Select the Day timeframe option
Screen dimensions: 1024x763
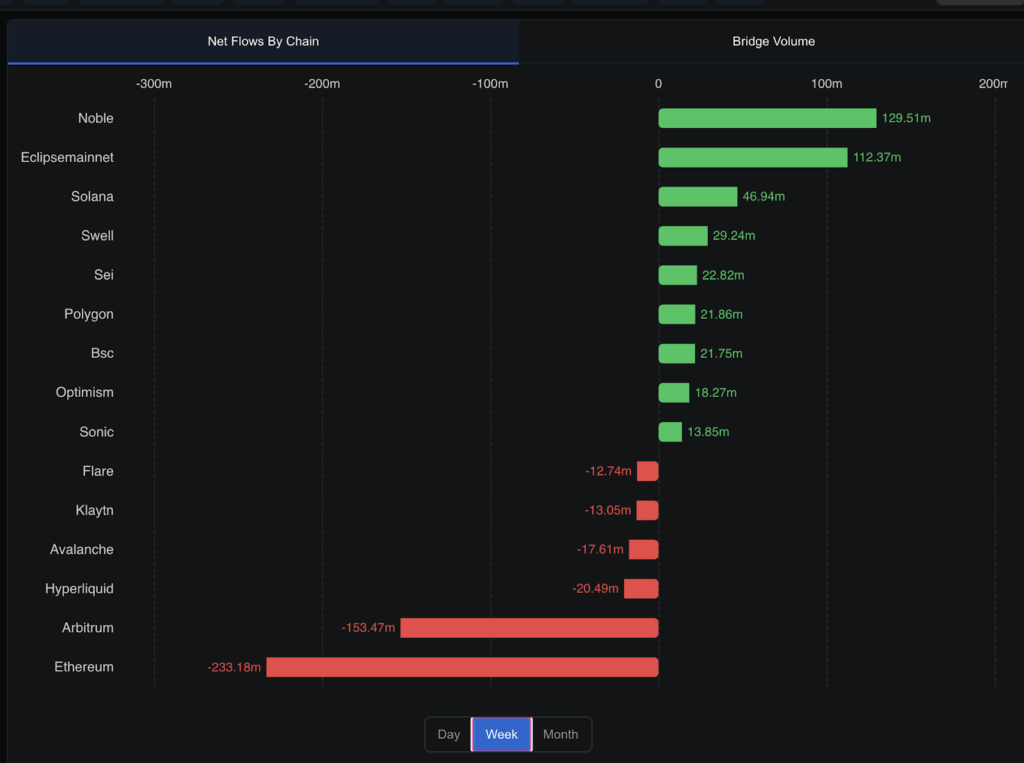[x=449, y=734]
